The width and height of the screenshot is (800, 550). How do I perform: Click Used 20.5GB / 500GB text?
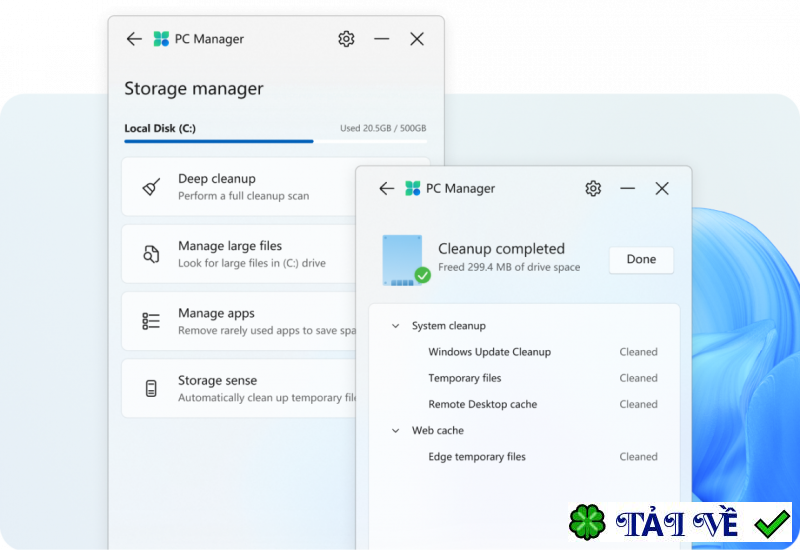point(383,128)
